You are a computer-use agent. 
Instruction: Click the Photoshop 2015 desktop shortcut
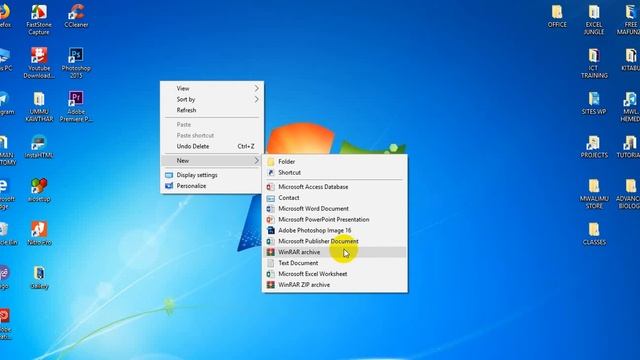pos(76,62)
